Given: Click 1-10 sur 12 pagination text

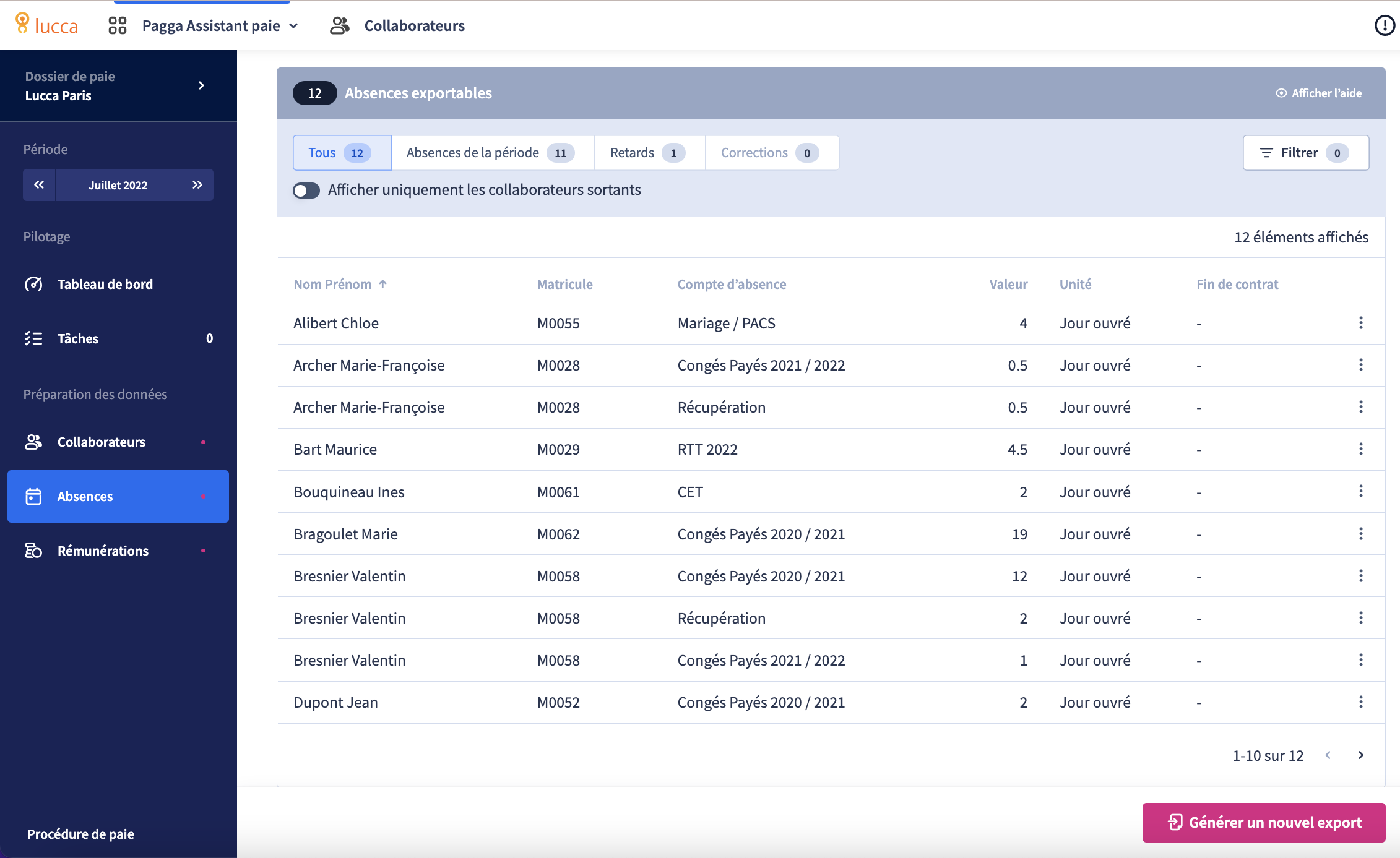Looking at the screenshot, I should 1268,756.
